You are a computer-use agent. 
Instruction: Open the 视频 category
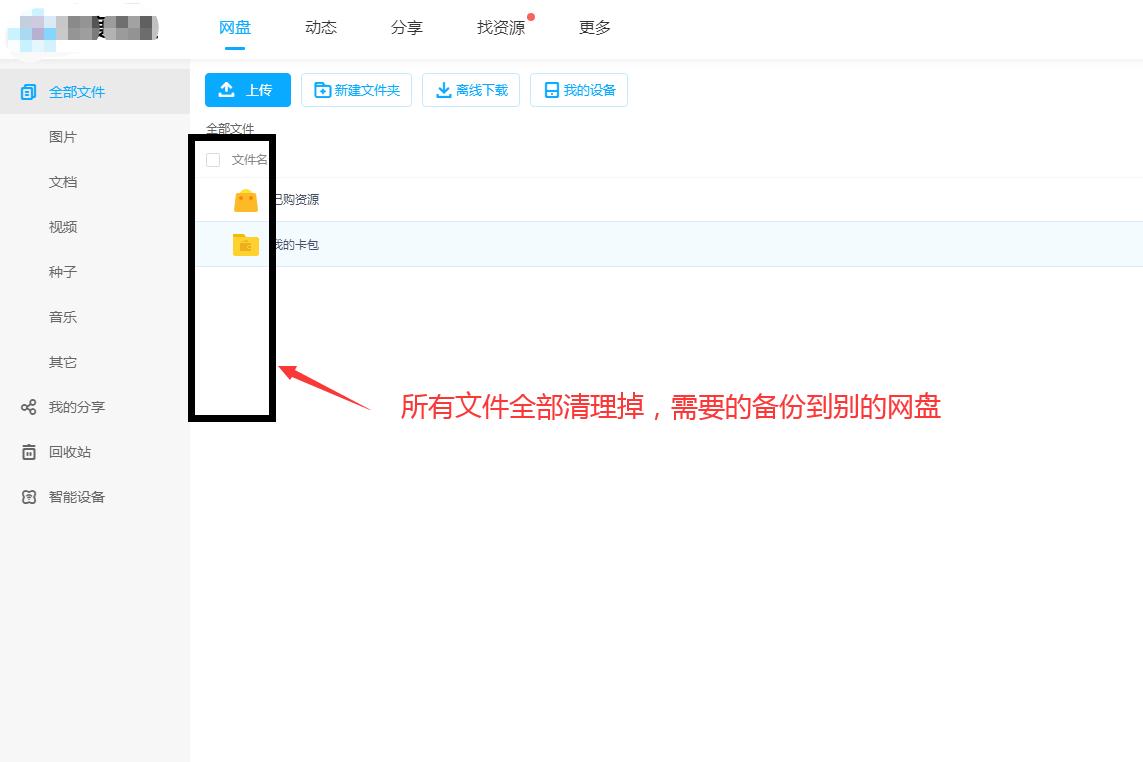tap(62, 226)
